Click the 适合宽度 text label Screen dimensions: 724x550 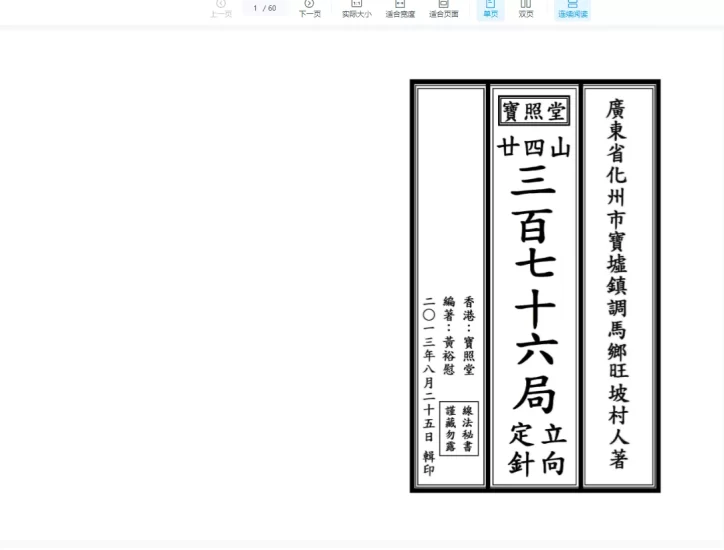(x=400, y=15)
